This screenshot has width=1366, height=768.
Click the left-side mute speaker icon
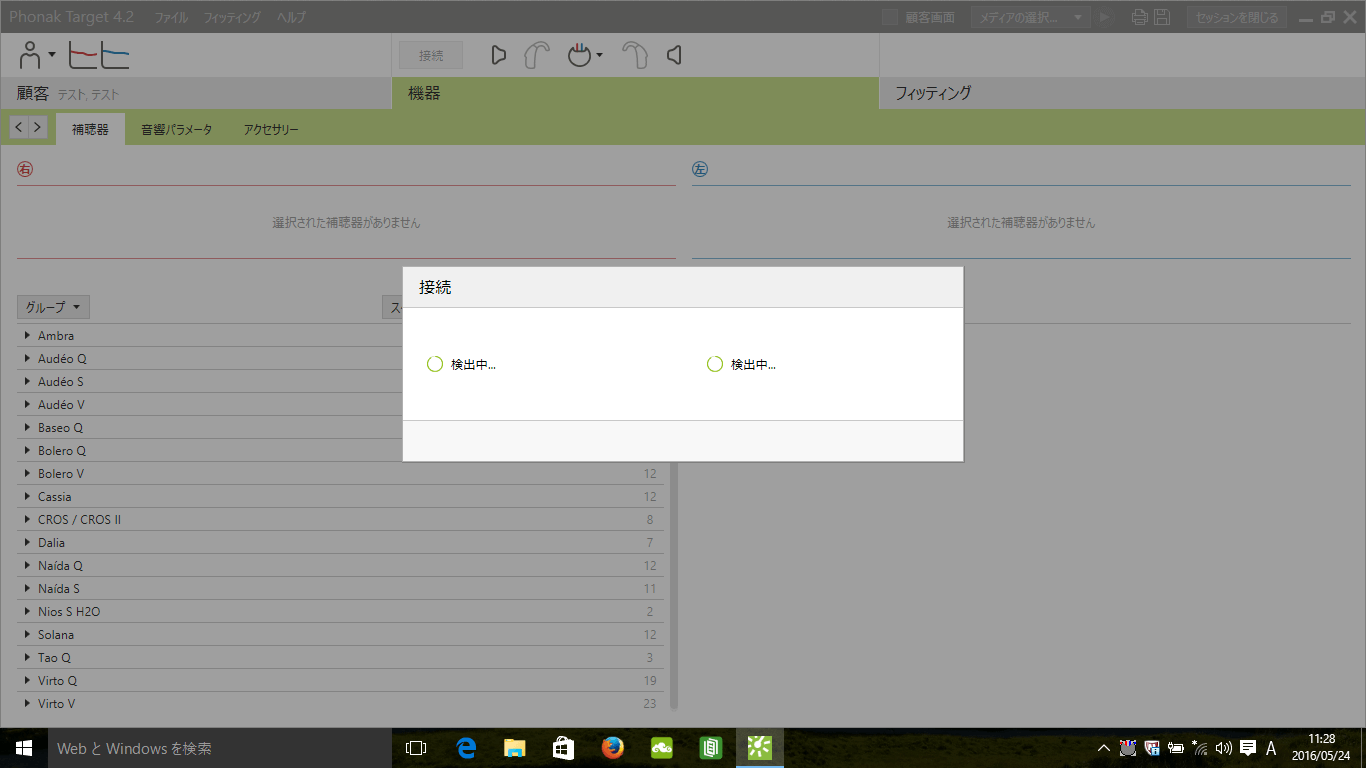tap(674, 55)
